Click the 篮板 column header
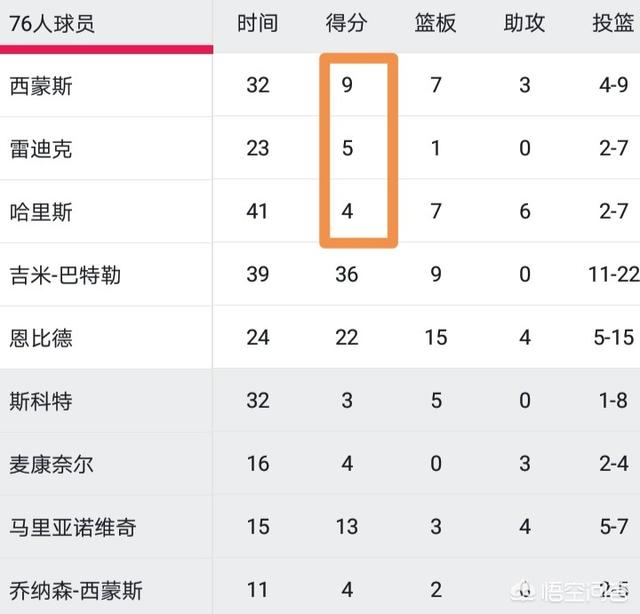The height and width of the screenshot is (614, 640). click(436, 23)
